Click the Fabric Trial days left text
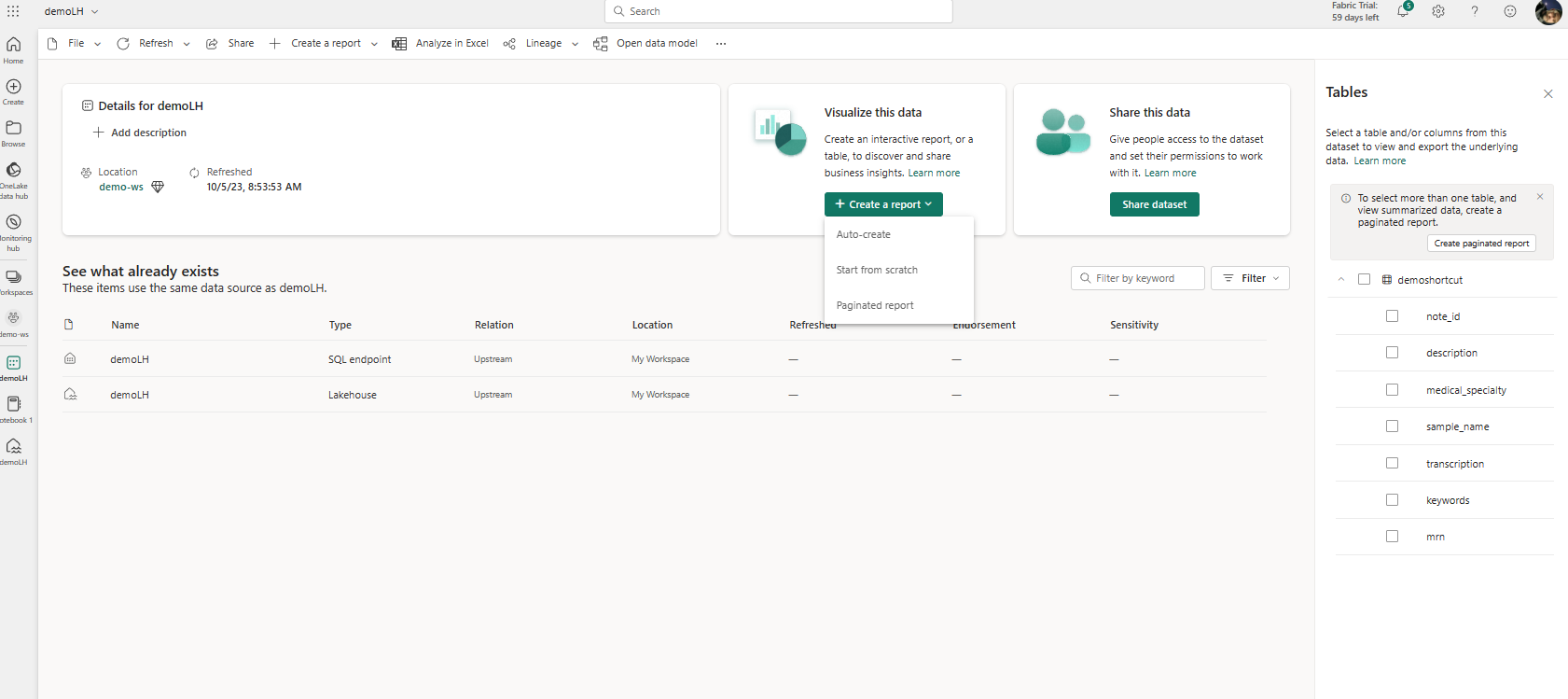Image resolution: width=1568 pixels, height=699 pixels. [x=1355, y=11]
